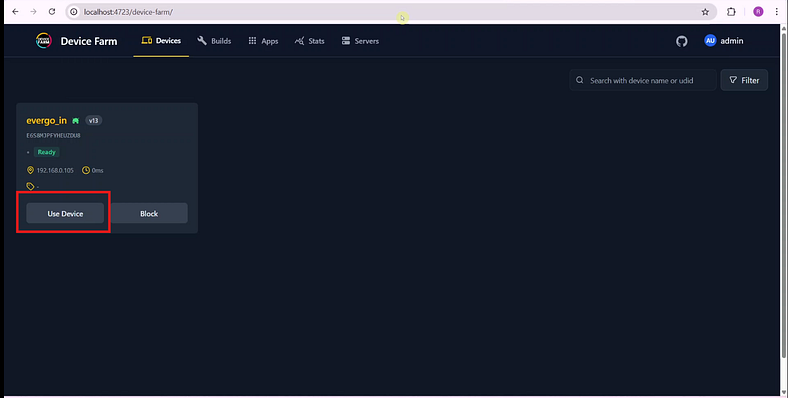Click the AU admin user avatar
Image resolution: width=788 pixels, height=398 pixels.
pyautogui.click(x=710, y=41)
